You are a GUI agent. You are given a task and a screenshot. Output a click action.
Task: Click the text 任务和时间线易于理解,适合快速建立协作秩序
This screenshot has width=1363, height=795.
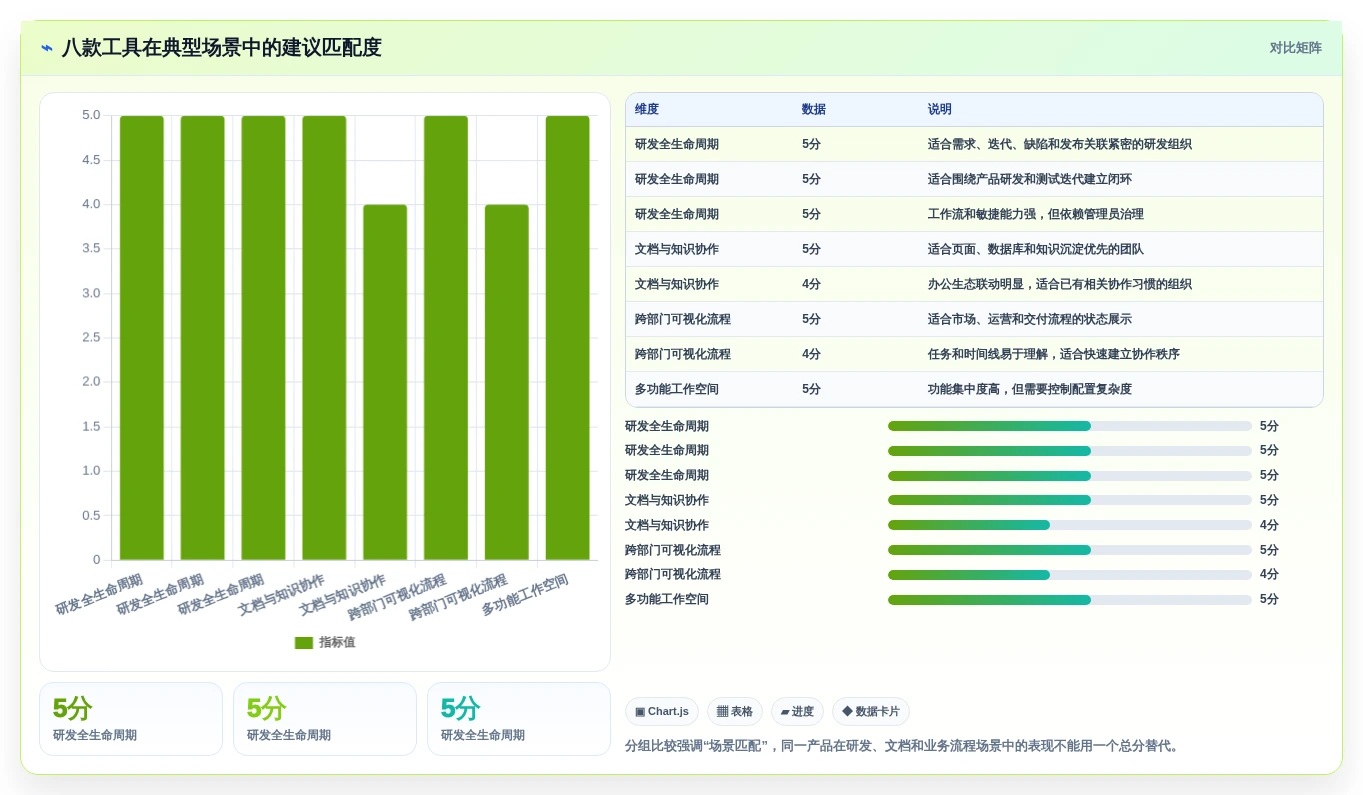(1054, 354)
